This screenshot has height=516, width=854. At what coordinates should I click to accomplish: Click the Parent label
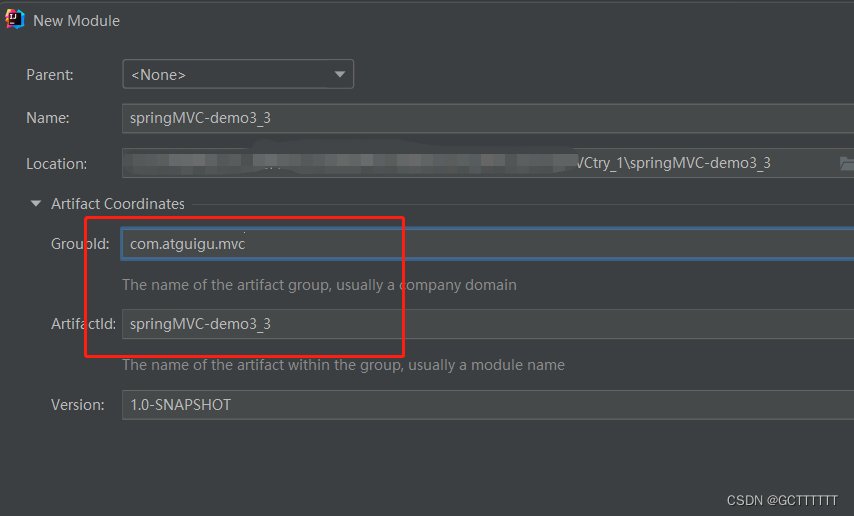[49, 74]
